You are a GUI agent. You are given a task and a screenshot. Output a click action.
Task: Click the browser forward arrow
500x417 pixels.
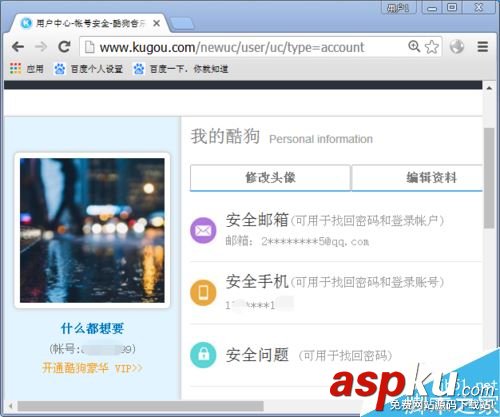point(41,47)
